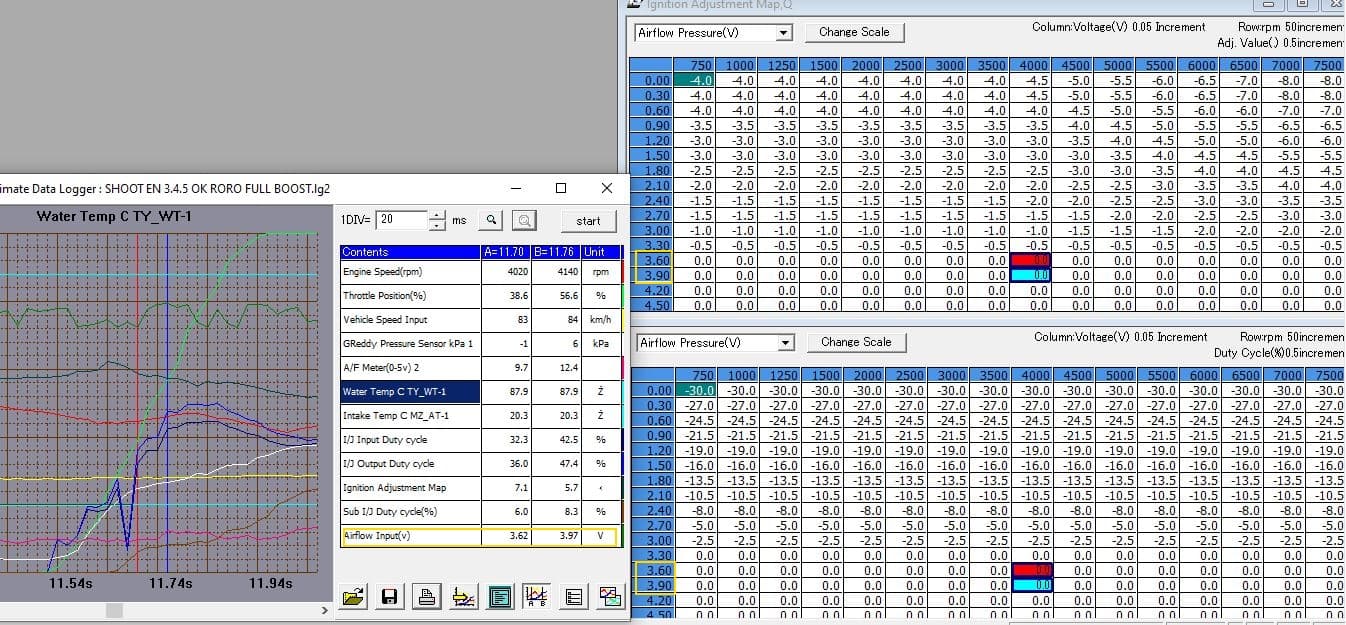The height and width of the screenshot is (625, 1346).
Task: Increase the 1DIV time value
Action: (x=437, y=215)
